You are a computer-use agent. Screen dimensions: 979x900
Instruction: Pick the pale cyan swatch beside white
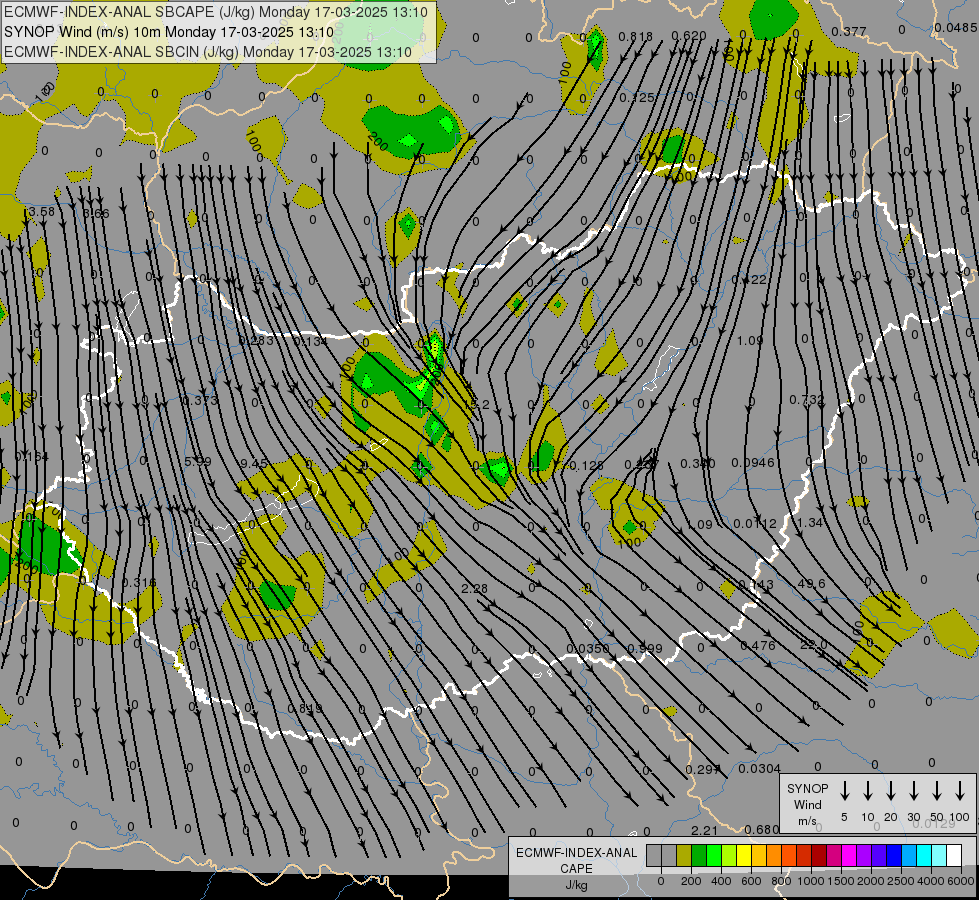pos(939,856)
